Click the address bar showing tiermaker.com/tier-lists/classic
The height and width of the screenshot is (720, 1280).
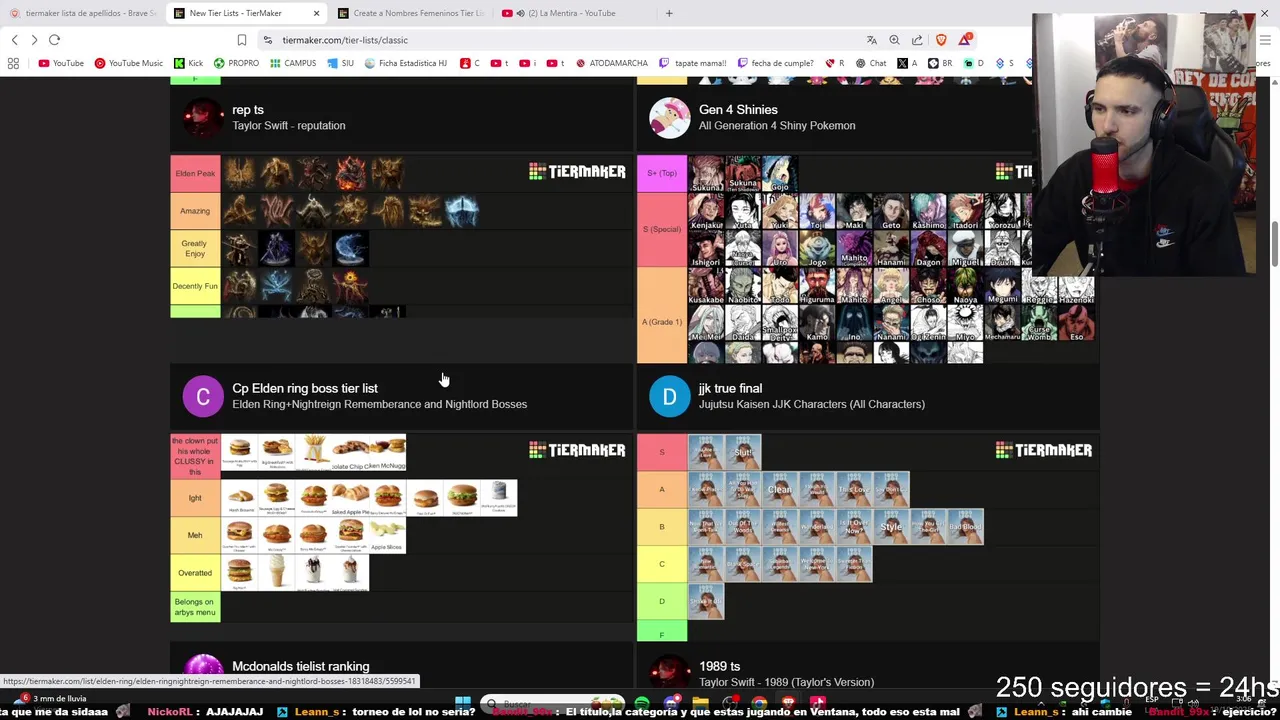pyautogui.click(x=560, y=40)
